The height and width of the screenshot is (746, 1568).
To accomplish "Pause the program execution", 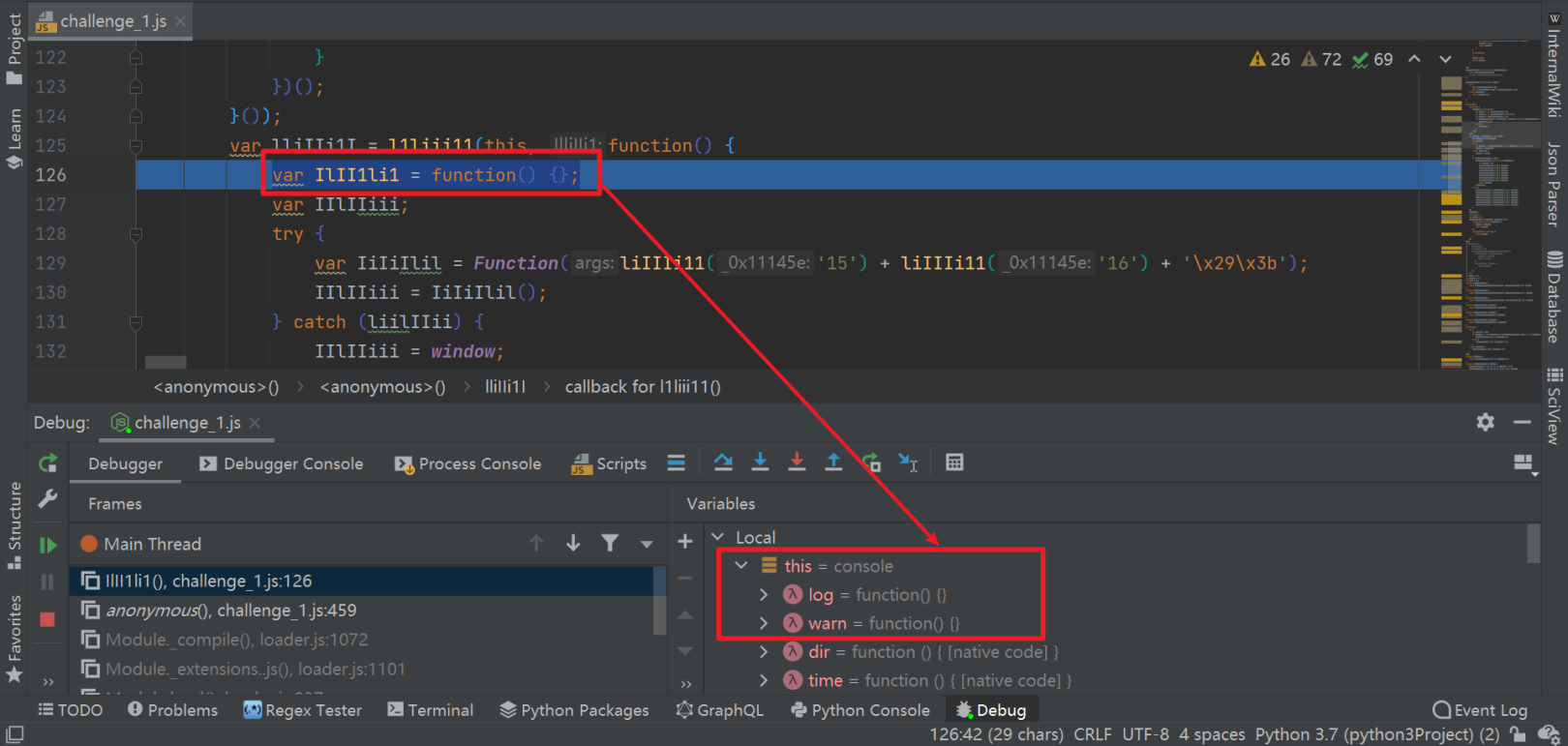I will [x=47, y=582].
